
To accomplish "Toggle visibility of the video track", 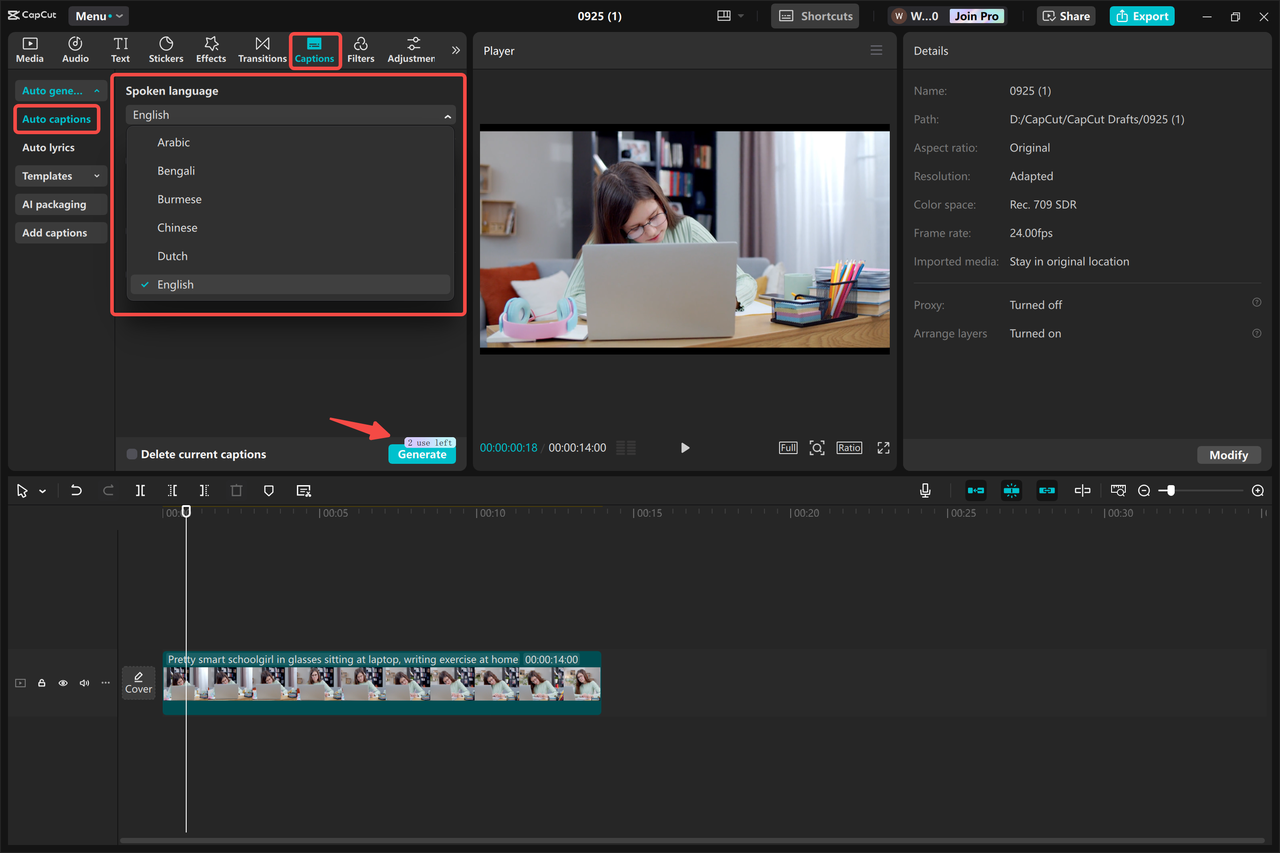I will point(62,682).
